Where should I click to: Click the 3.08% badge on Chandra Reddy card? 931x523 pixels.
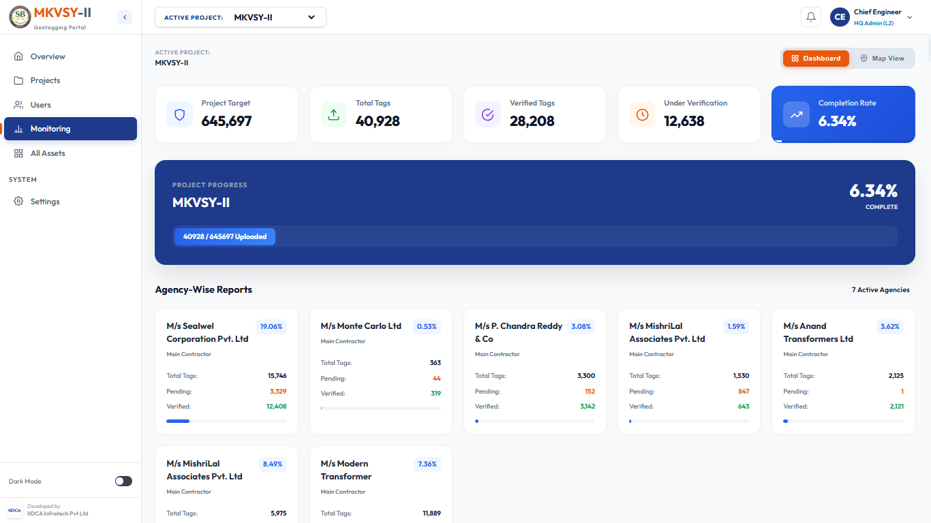point(581,327)
